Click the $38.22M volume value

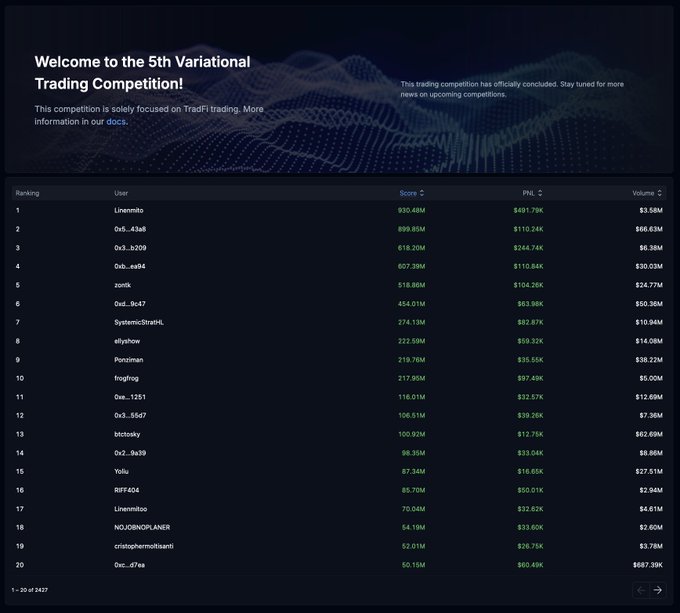pos(649,360)
